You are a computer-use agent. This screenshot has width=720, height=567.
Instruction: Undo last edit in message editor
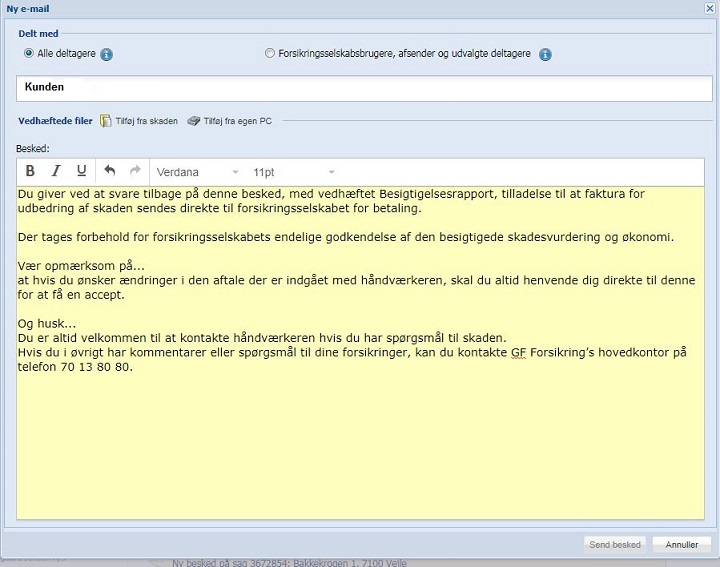pyautogui.click(x=109, y=171)
